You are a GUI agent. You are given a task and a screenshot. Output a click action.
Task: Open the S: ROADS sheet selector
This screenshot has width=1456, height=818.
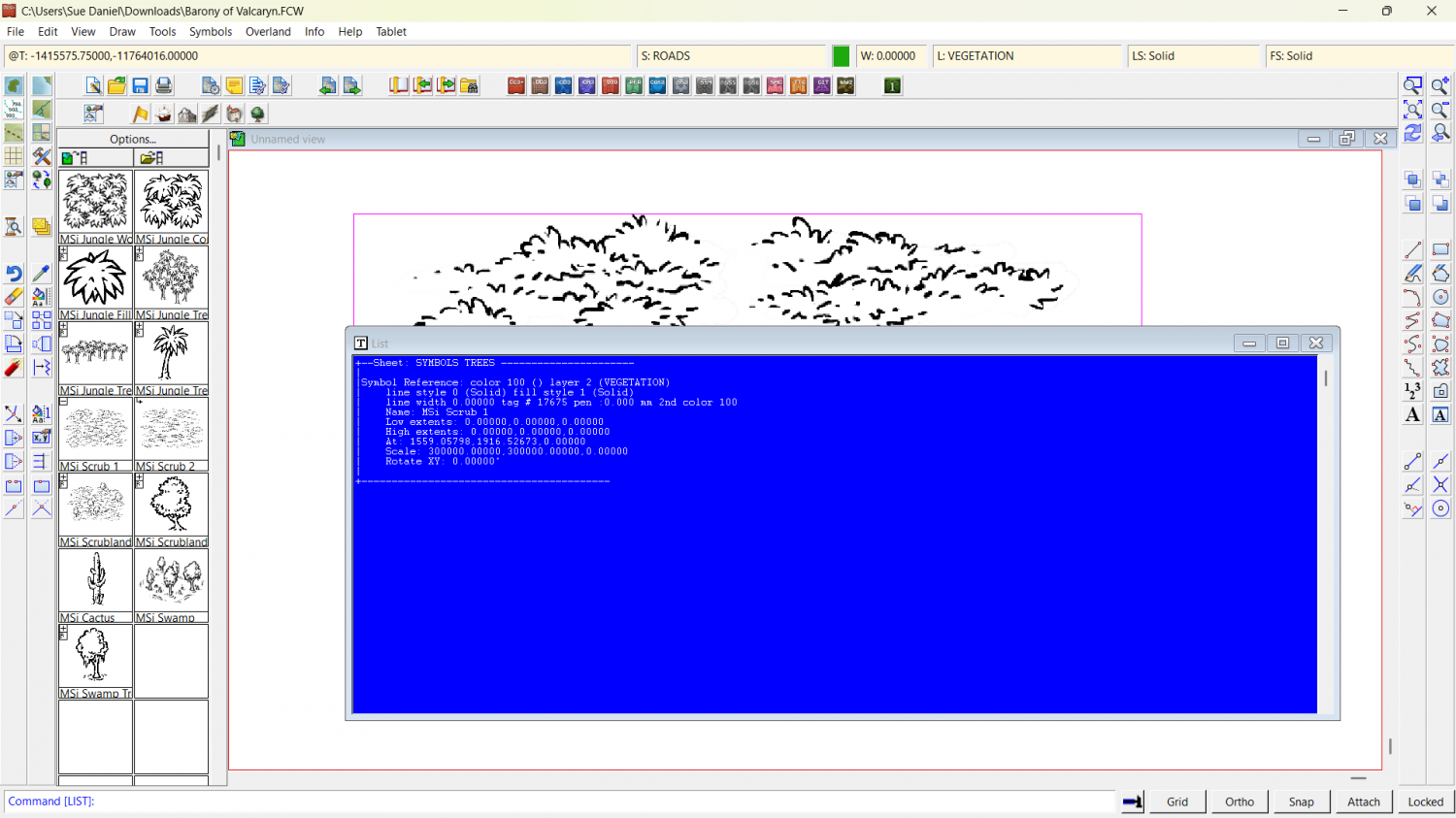731,56
